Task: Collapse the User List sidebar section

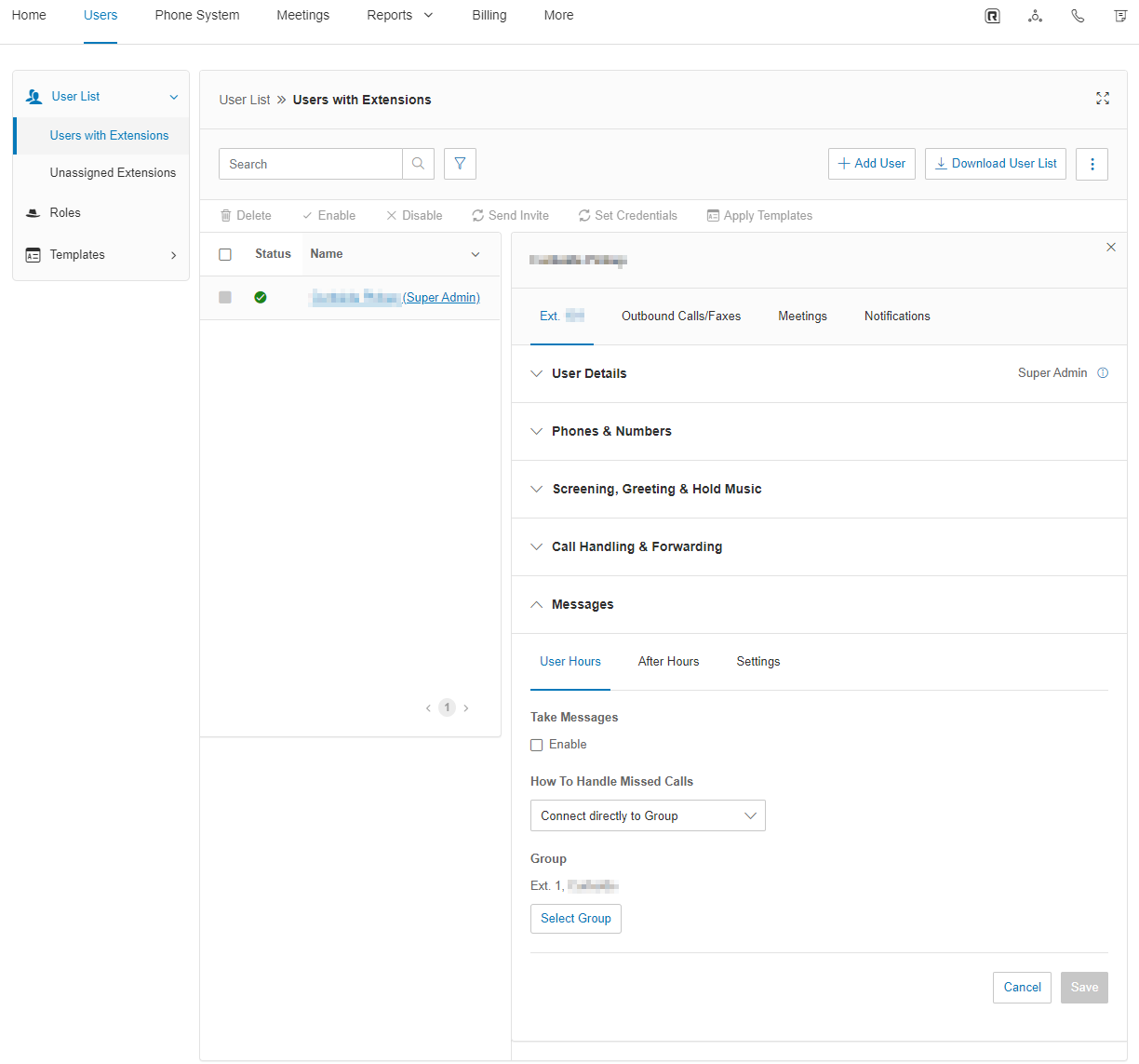Action: tap(174, 97)
